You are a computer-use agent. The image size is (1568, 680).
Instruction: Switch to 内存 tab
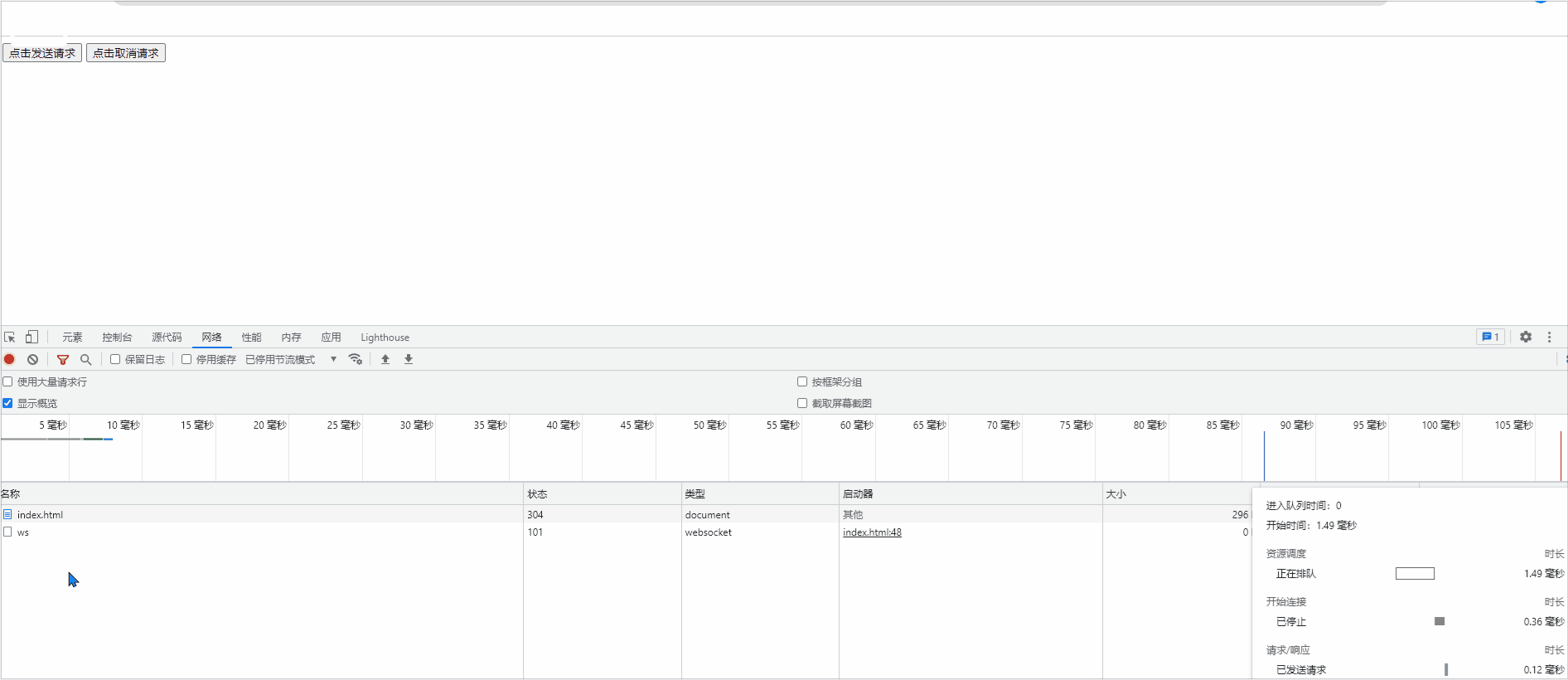291,337
